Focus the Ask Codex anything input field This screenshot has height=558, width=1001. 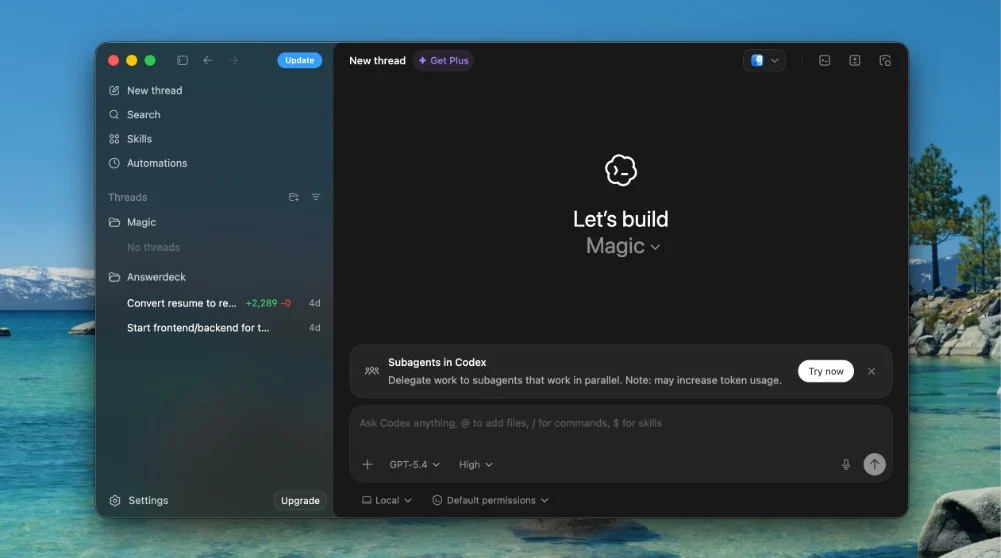621,423
